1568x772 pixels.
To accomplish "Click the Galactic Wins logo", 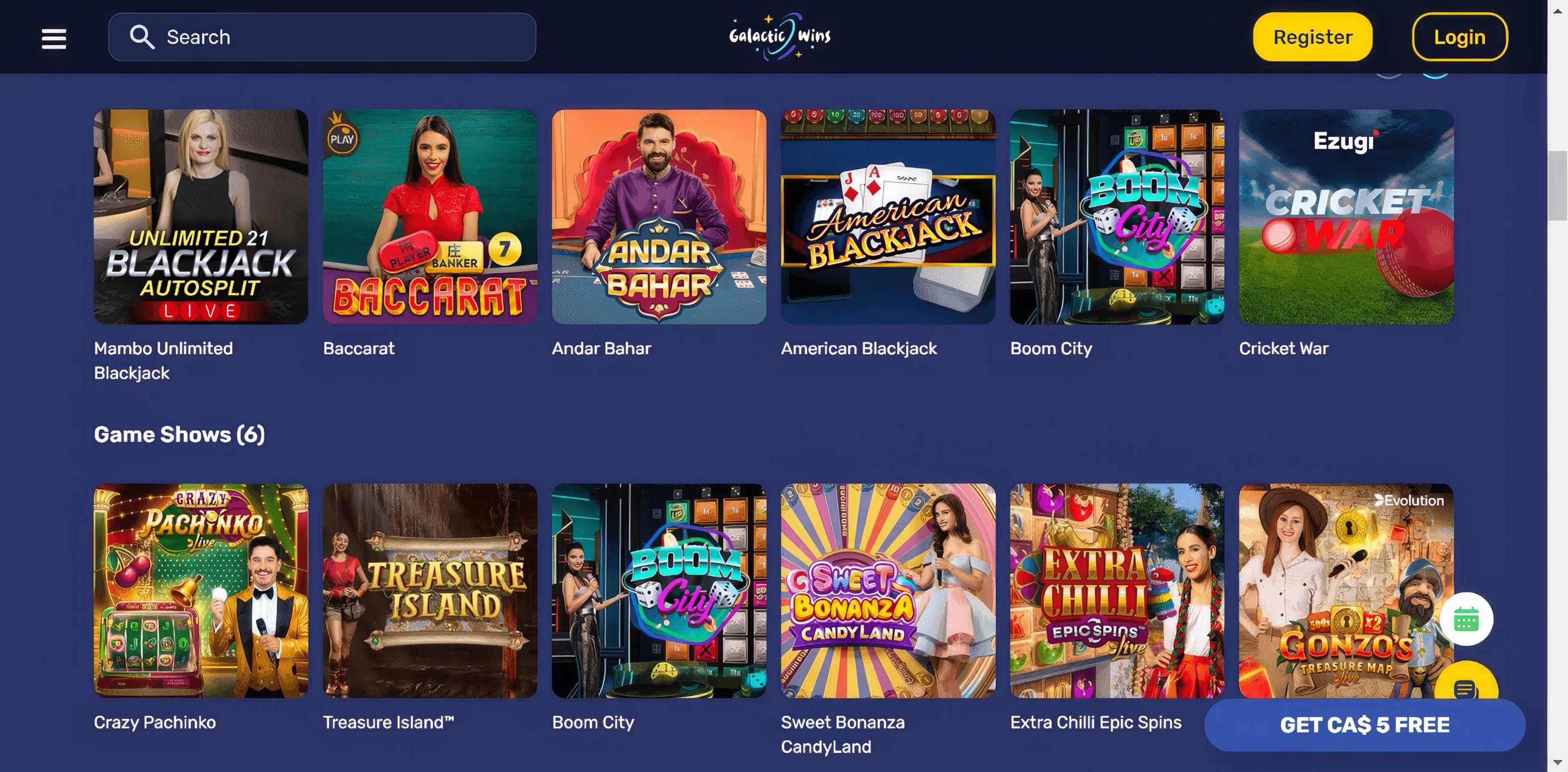I will [x=780, y=36].
